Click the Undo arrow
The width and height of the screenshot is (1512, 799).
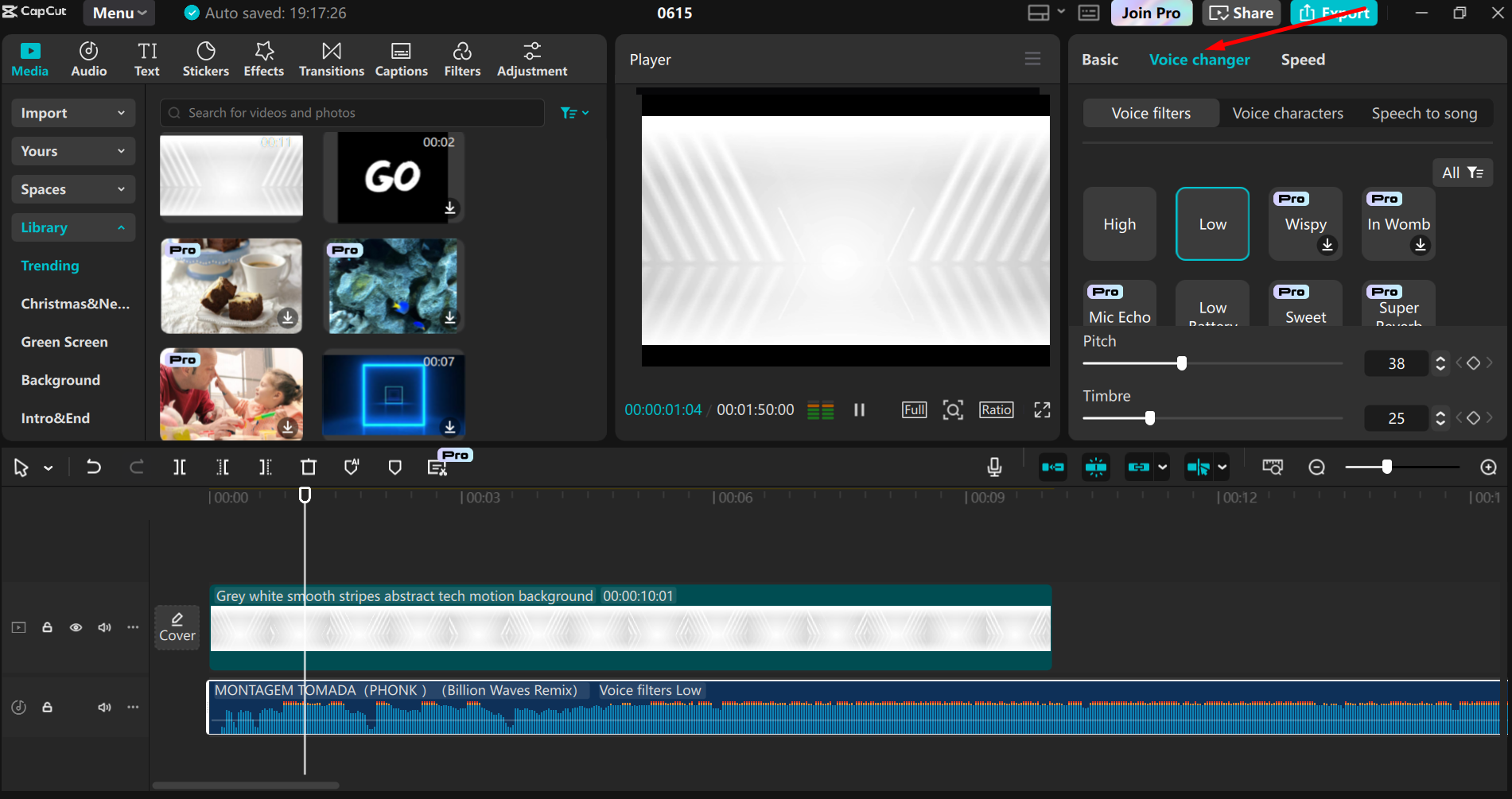94,467
